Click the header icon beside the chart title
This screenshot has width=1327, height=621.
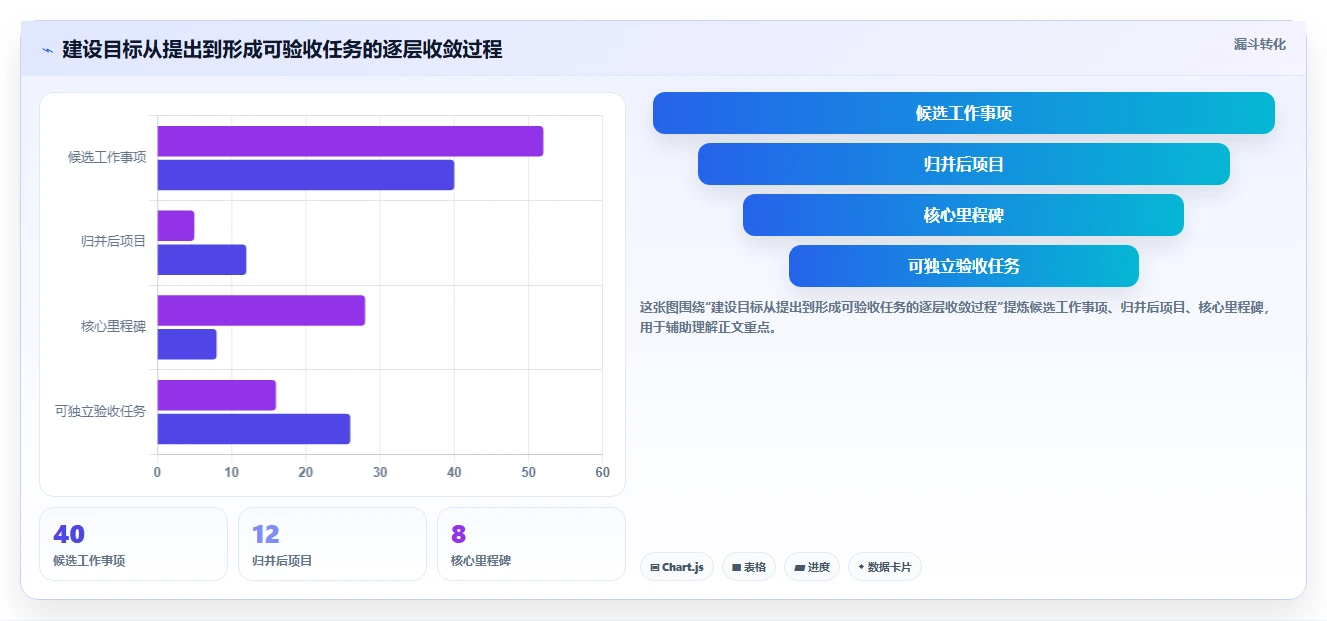(x=47, y=50)
